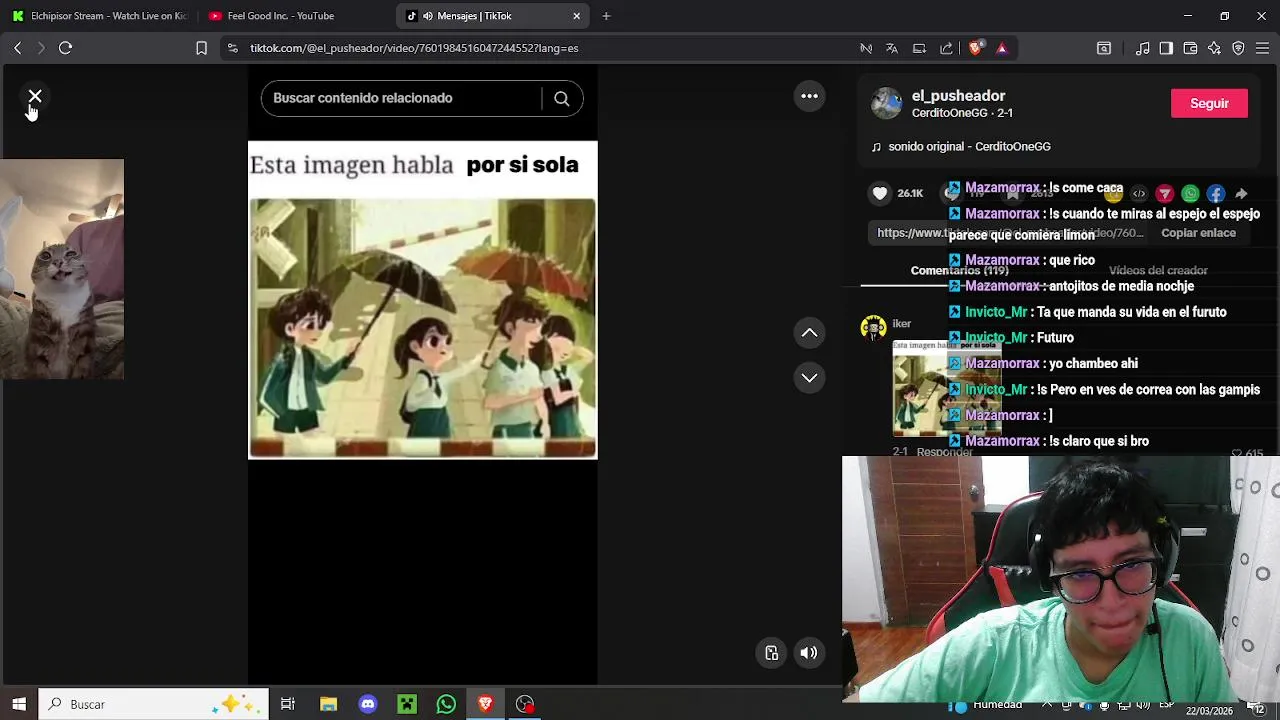Screen dimensions: 1280x720
Task: Share via the red send-to-friends icon
Action: pos(1165,194)
